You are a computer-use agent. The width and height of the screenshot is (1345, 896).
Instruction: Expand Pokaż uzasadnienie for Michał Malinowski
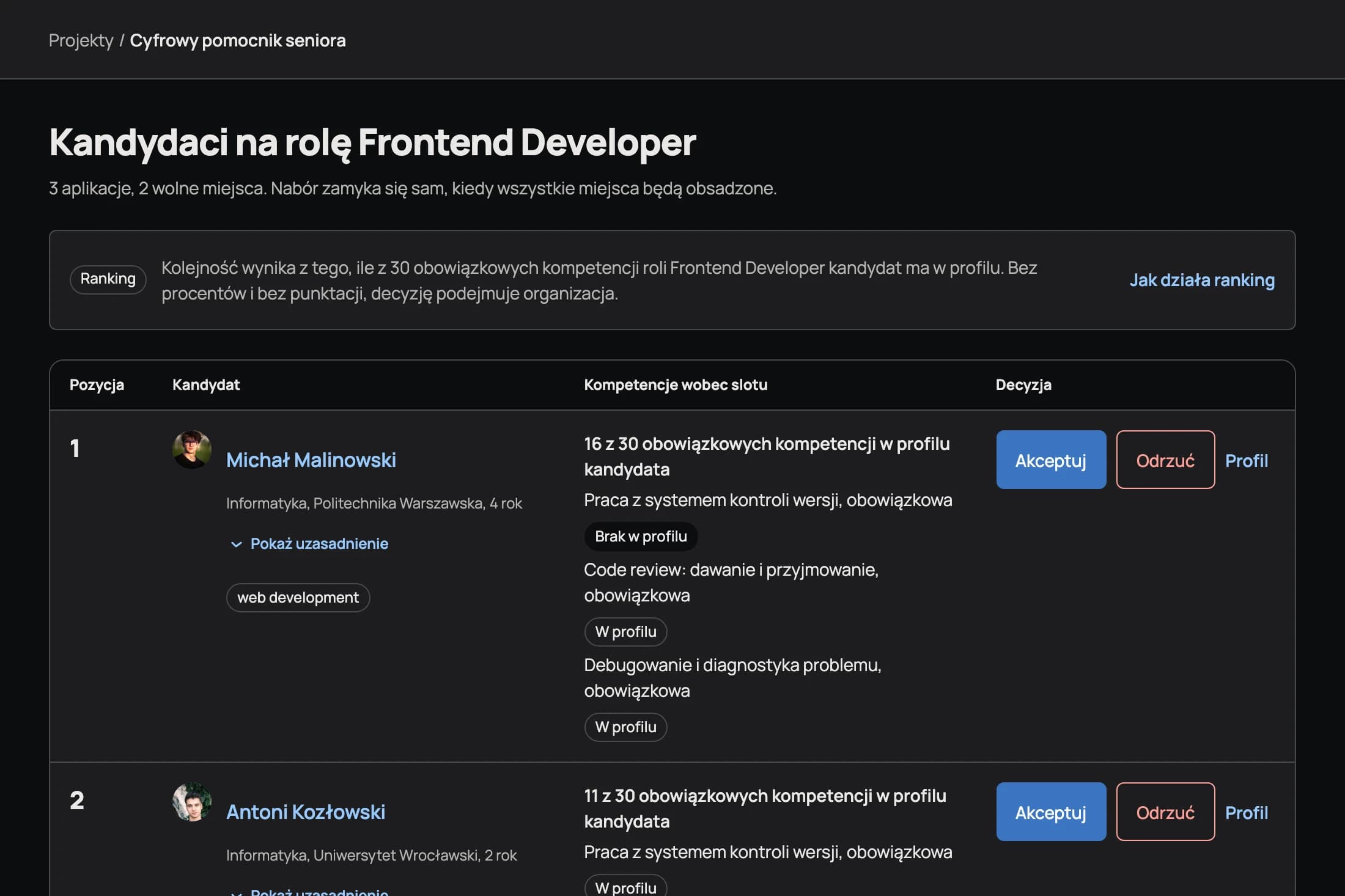(310, 543)
